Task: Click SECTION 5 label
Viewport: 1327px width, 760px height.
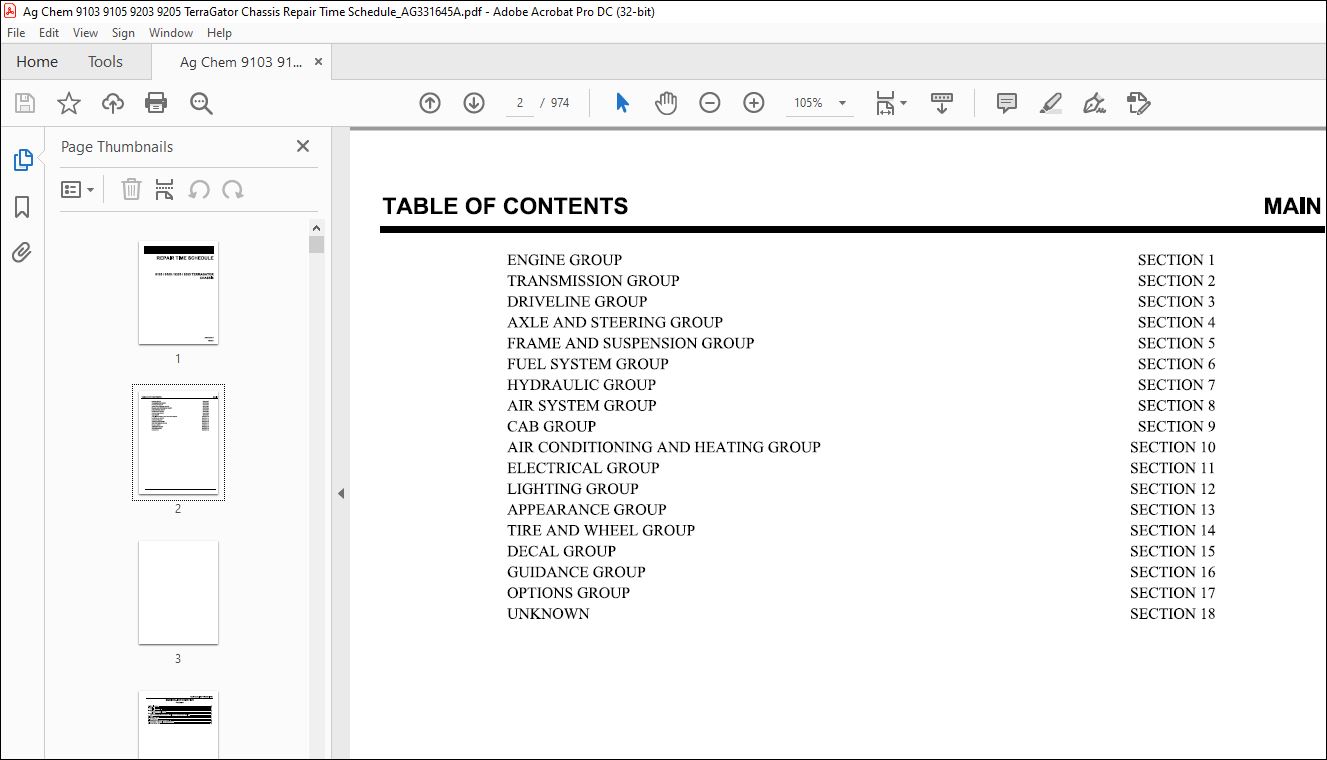Action: 1177,343
